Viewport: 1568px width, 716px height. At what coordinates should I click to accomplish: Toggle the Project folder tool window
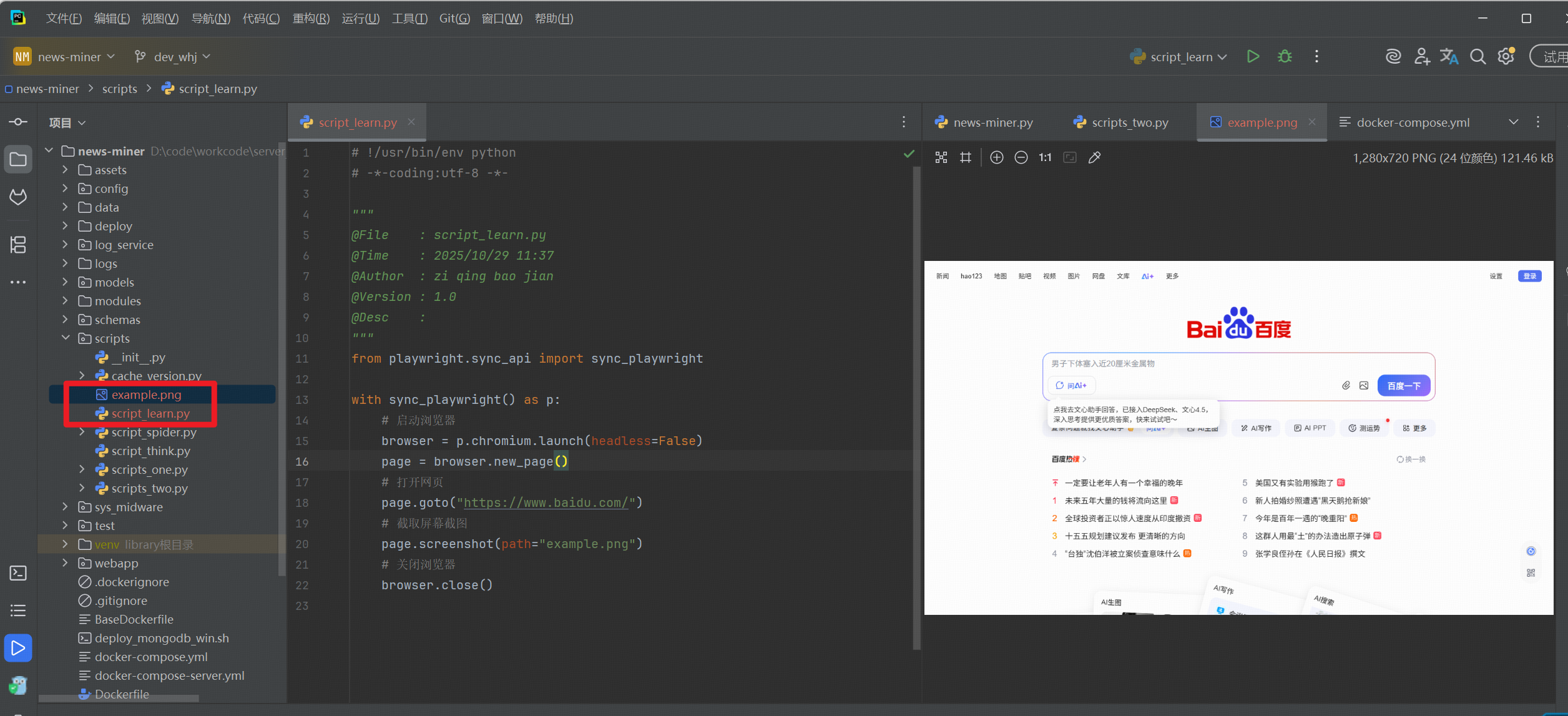tap(18, 159)
